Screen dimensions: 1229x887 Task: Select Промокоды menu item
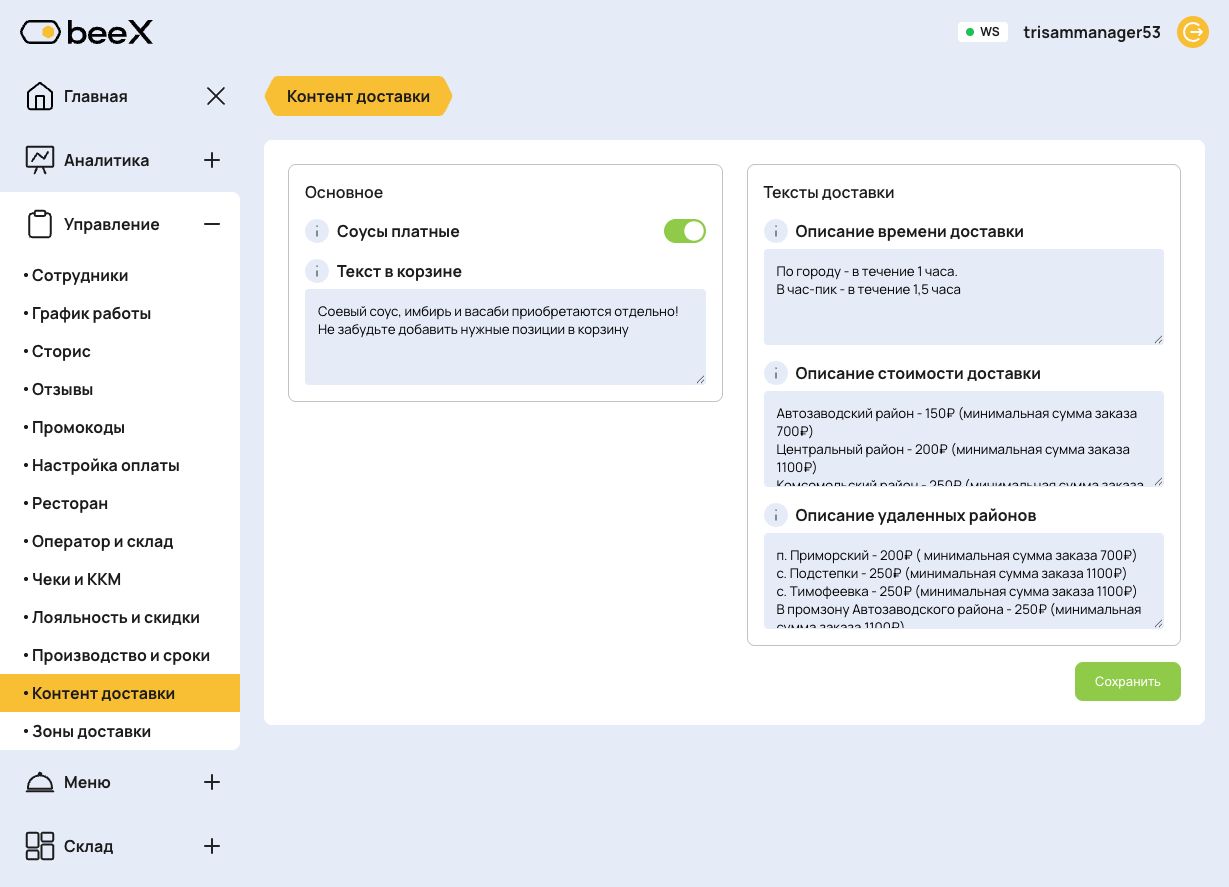(x=120, y=427)
